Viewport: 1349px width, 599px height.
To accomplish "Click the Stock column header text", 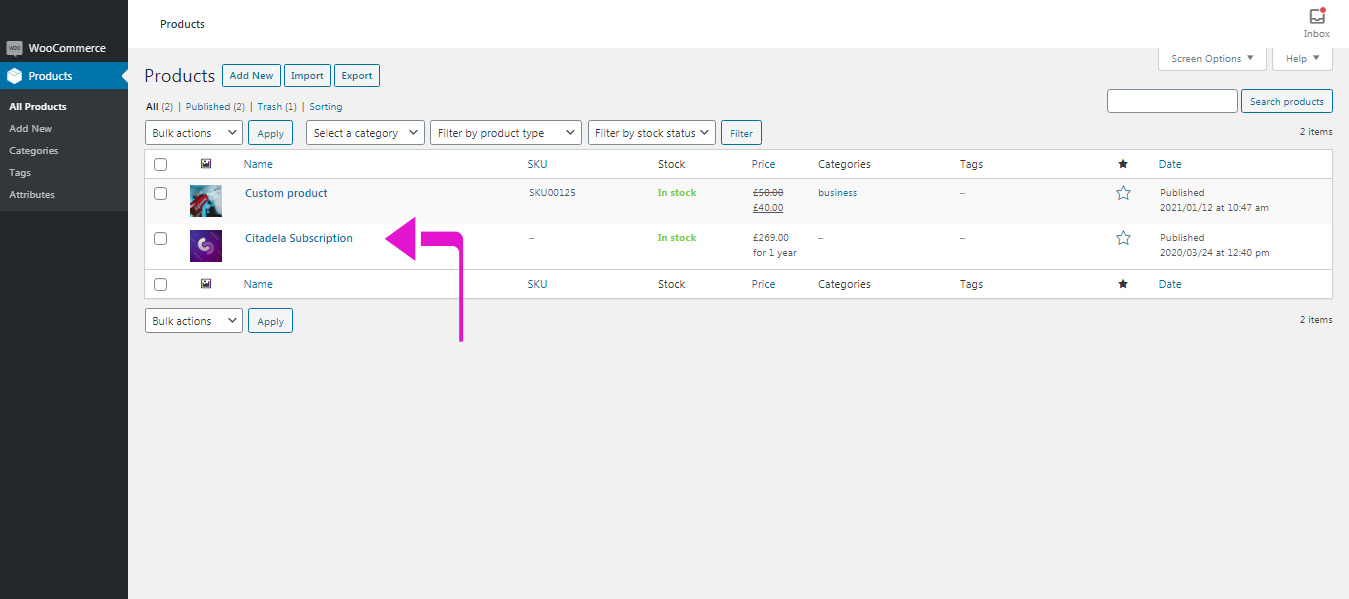I will click(x=672, y=164).
